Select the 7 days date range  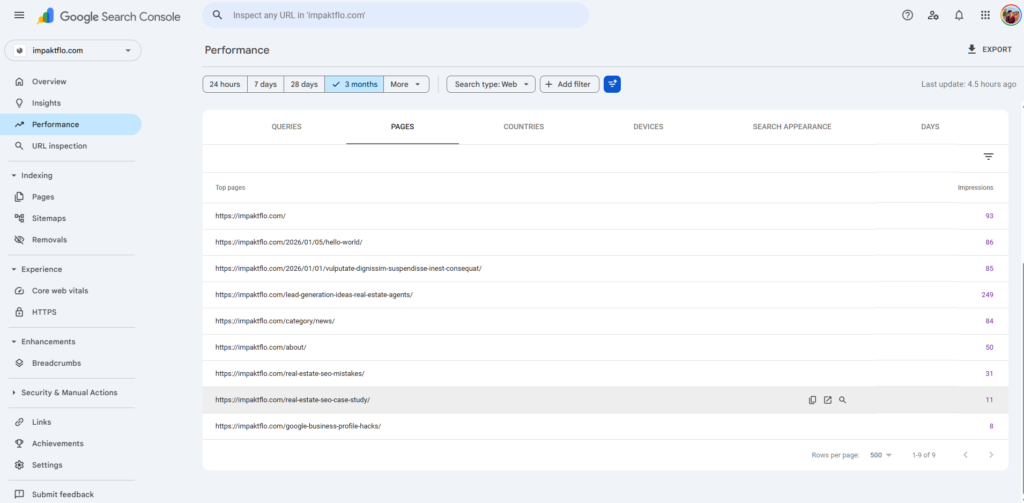click(266, 84)
